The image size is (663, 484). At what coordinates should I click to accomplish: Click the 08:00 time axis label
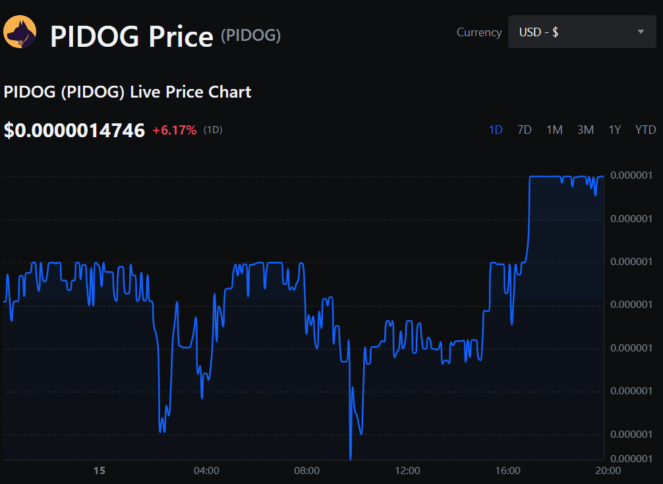[307, 470]
